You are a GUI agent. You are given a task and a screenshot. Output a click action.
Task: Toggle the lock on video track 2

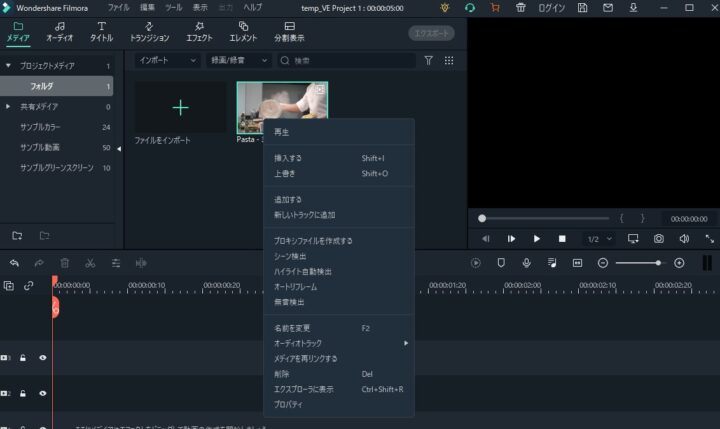point(24,393)
